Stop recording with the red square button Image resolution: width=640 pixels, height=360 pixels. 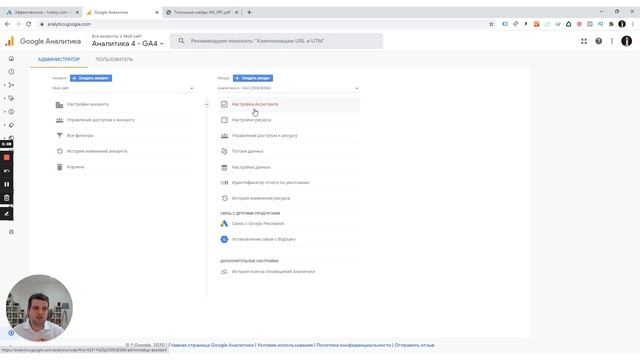[7, 158]
